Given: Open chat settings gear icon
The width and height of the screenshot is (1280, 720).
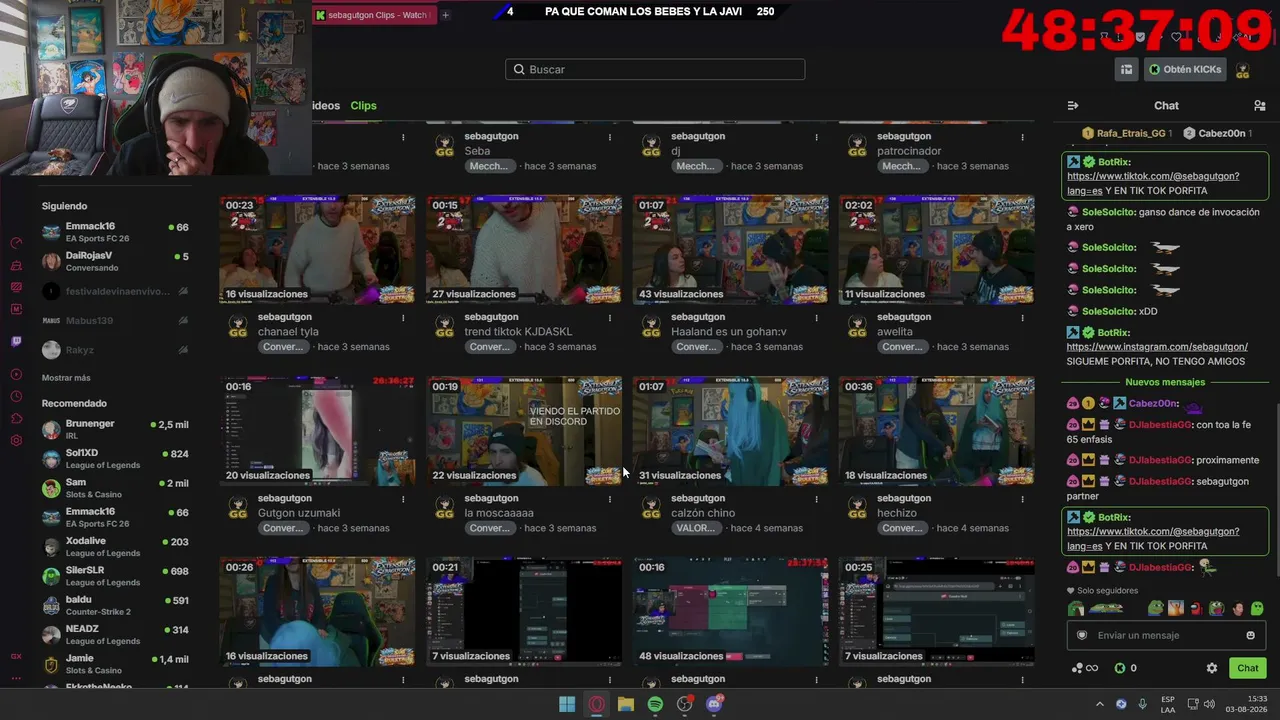Looking at the screenshot, I should (1212, 668).
